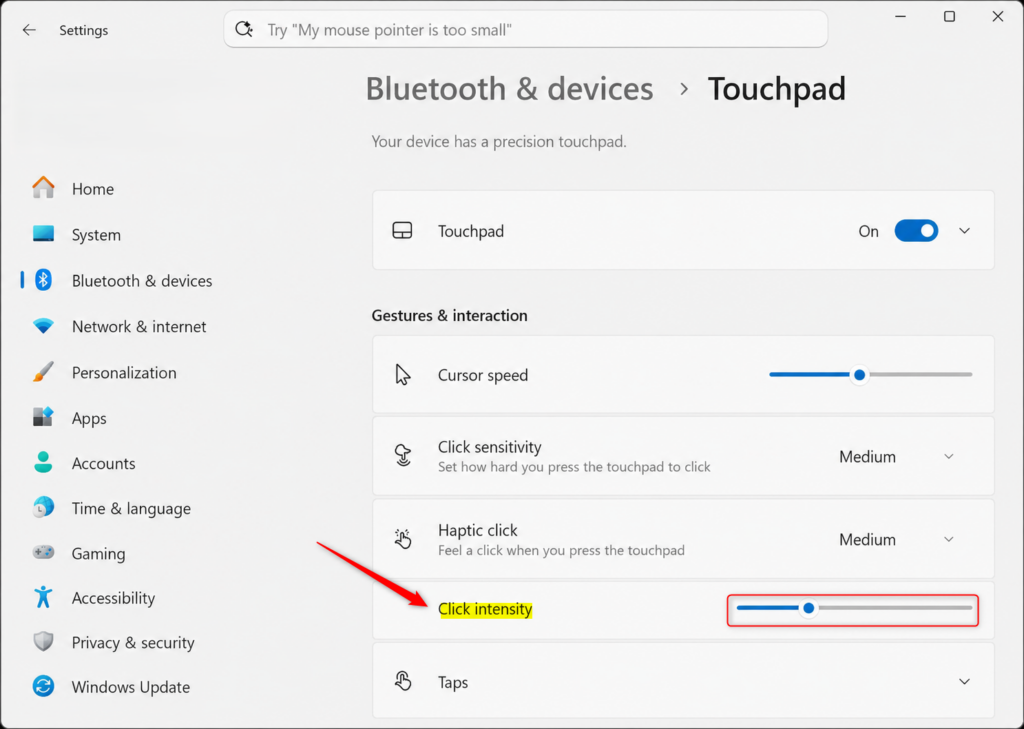Click the Windows Update sync icon
This screenshot has height=729, width=1024.
43,686
